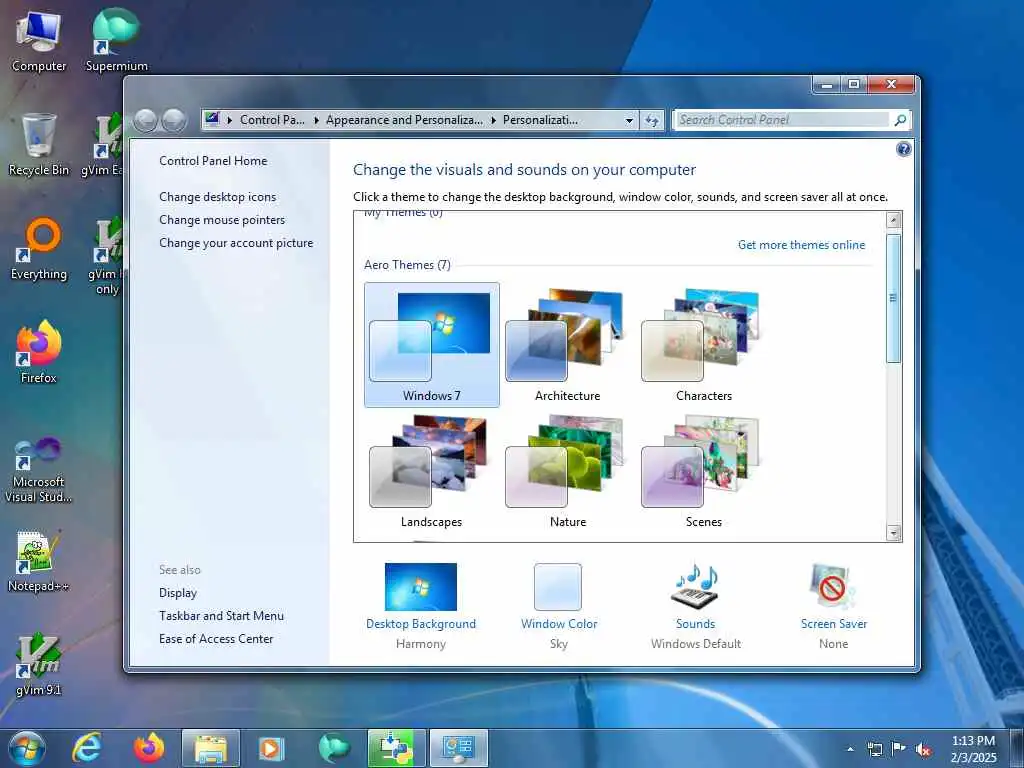Select the Architecture theme
The width and height of the screenshot is (1024, 768).
point(568,345)
